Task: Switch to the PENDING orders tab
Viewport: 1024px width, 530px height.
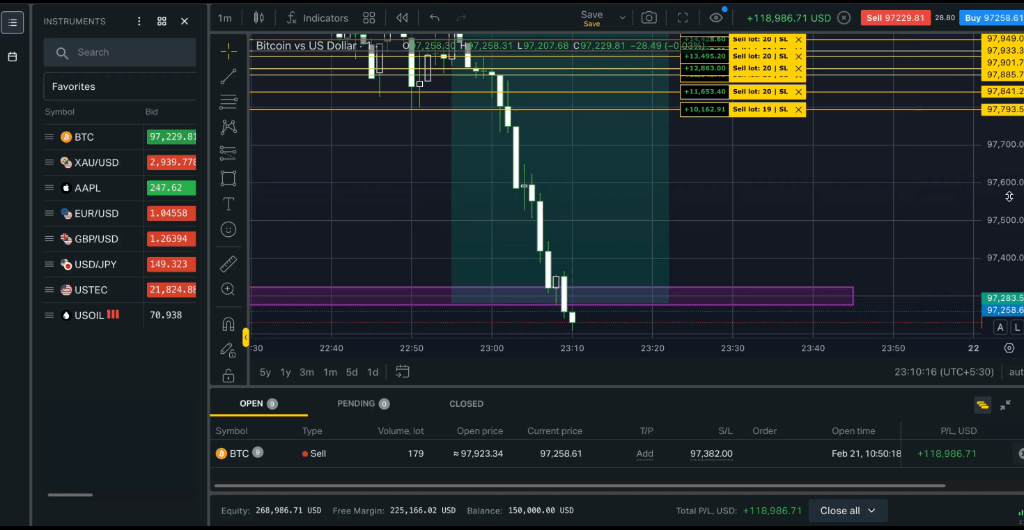Action: (x=363, y=403)
